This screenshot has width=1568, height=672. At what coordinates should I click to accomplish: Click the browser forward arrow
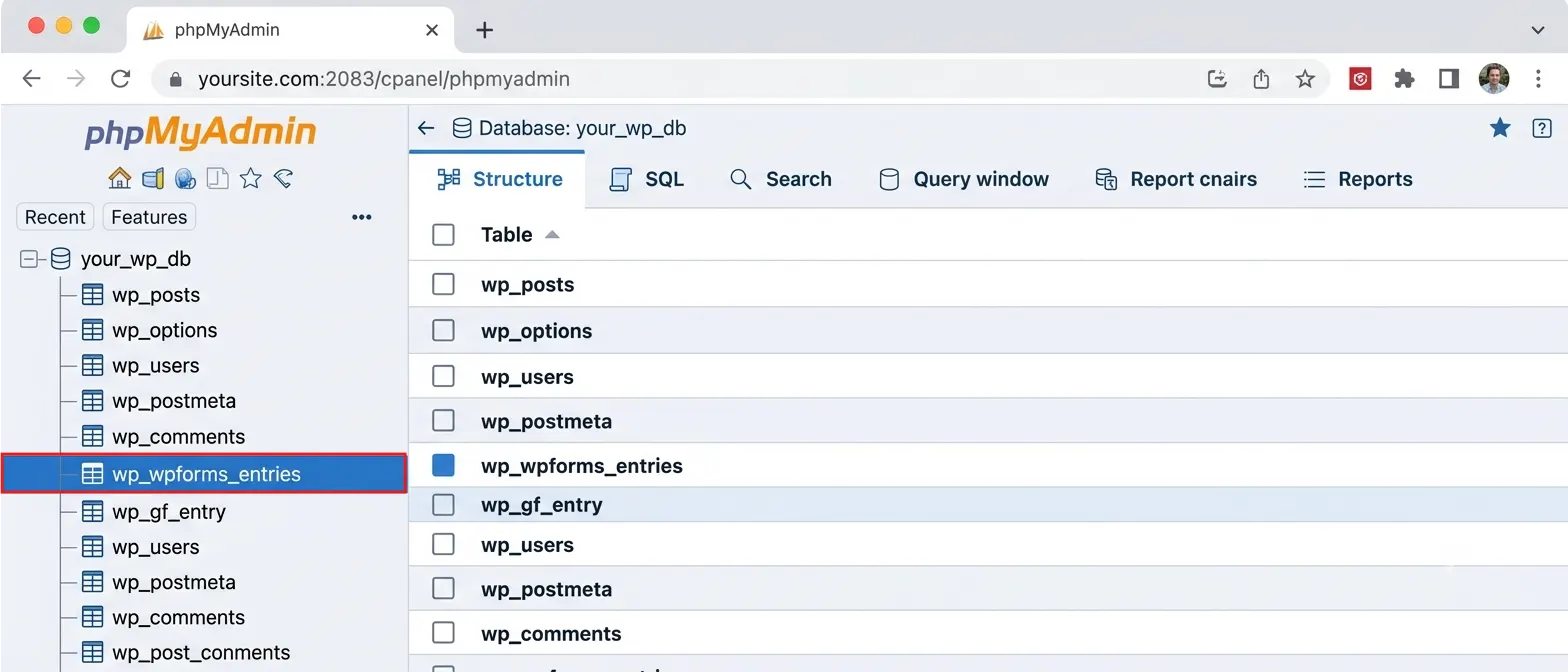(76, 79)
